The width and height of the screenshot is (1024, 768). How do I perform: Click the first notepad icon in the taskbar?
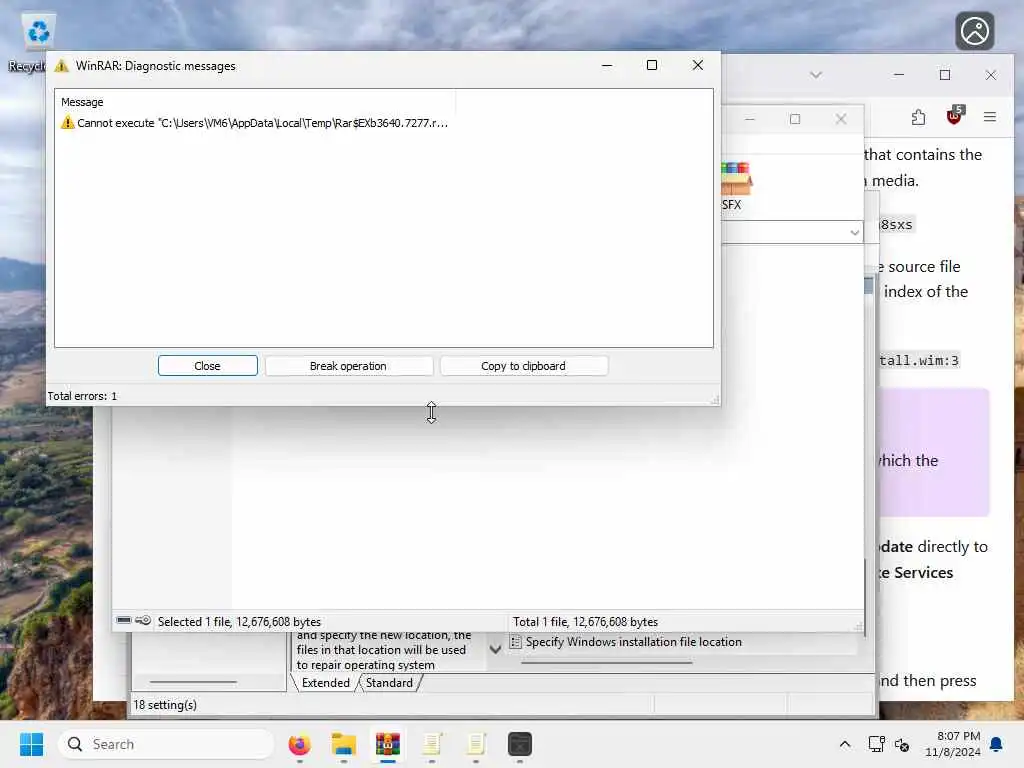tap(432, 744)
